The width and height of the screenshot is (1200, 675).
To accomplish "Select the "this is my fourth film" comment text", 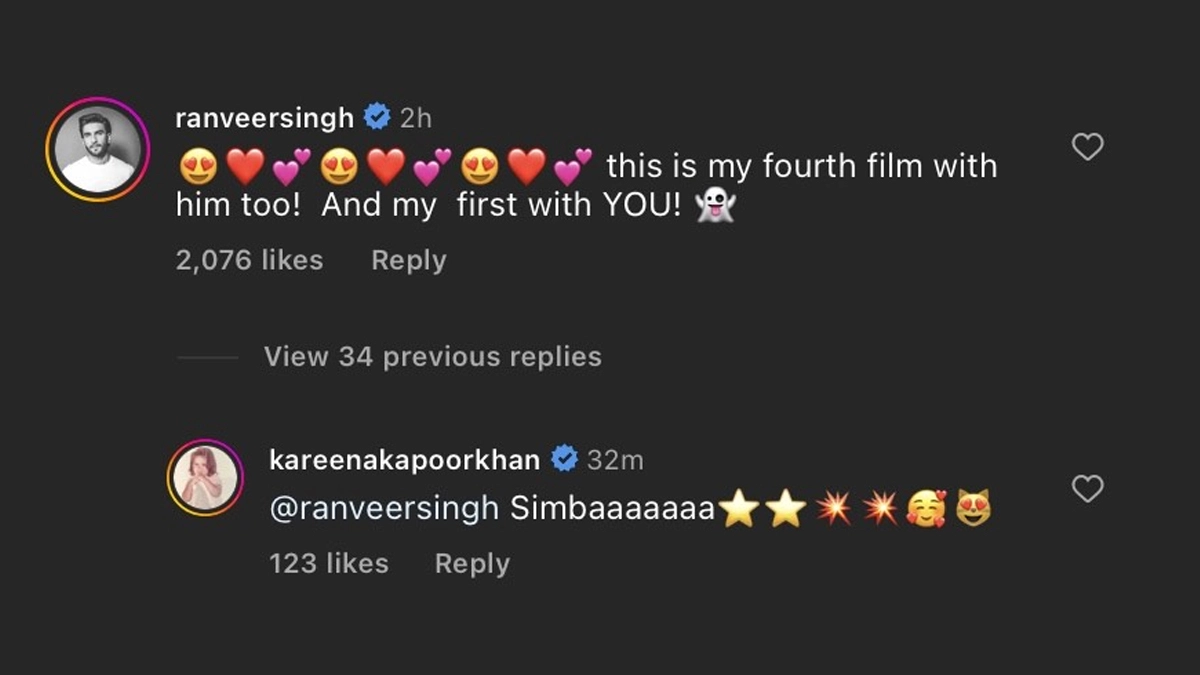I will click(801, 166).
